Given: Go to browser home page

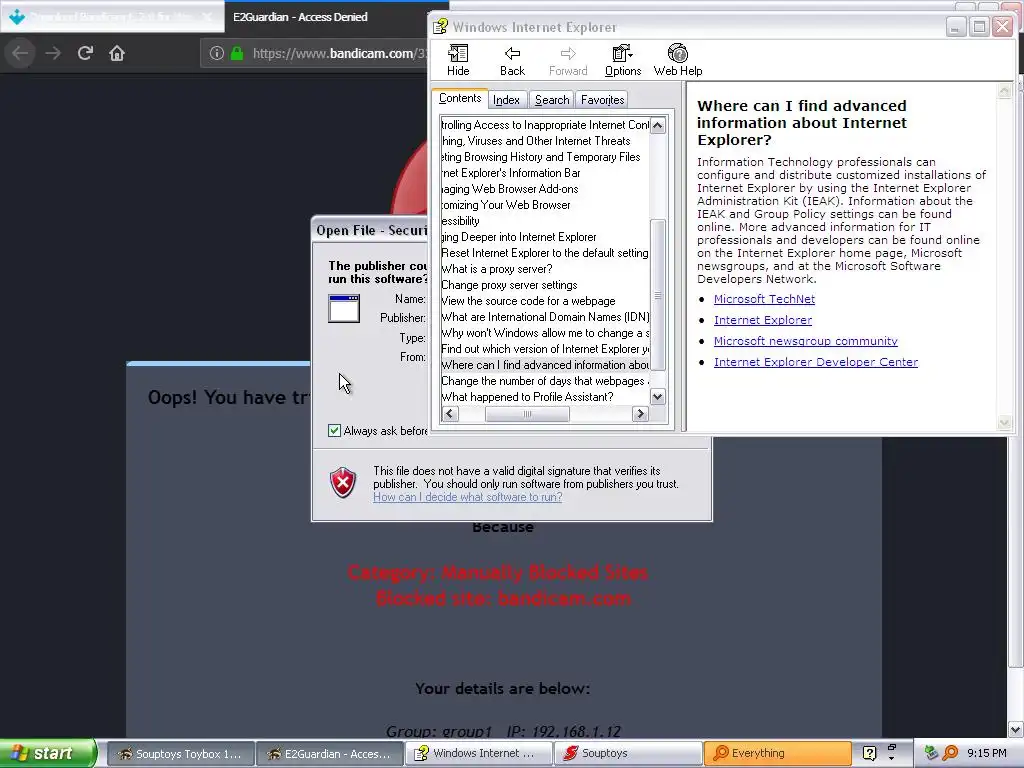Looking at the screenshot, I should click(x=117, y=53).
